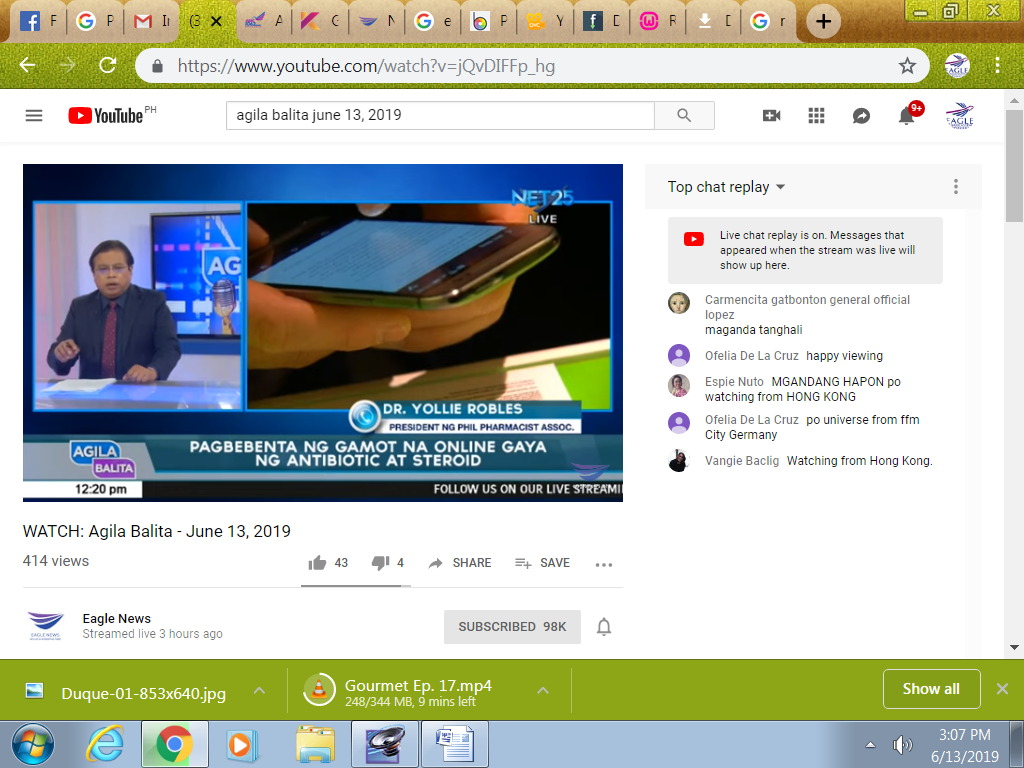Open the YouTube hamburger guide menu
Image resolution: width=1024 pixels, height=768 pixels.
tap(34, 115)
